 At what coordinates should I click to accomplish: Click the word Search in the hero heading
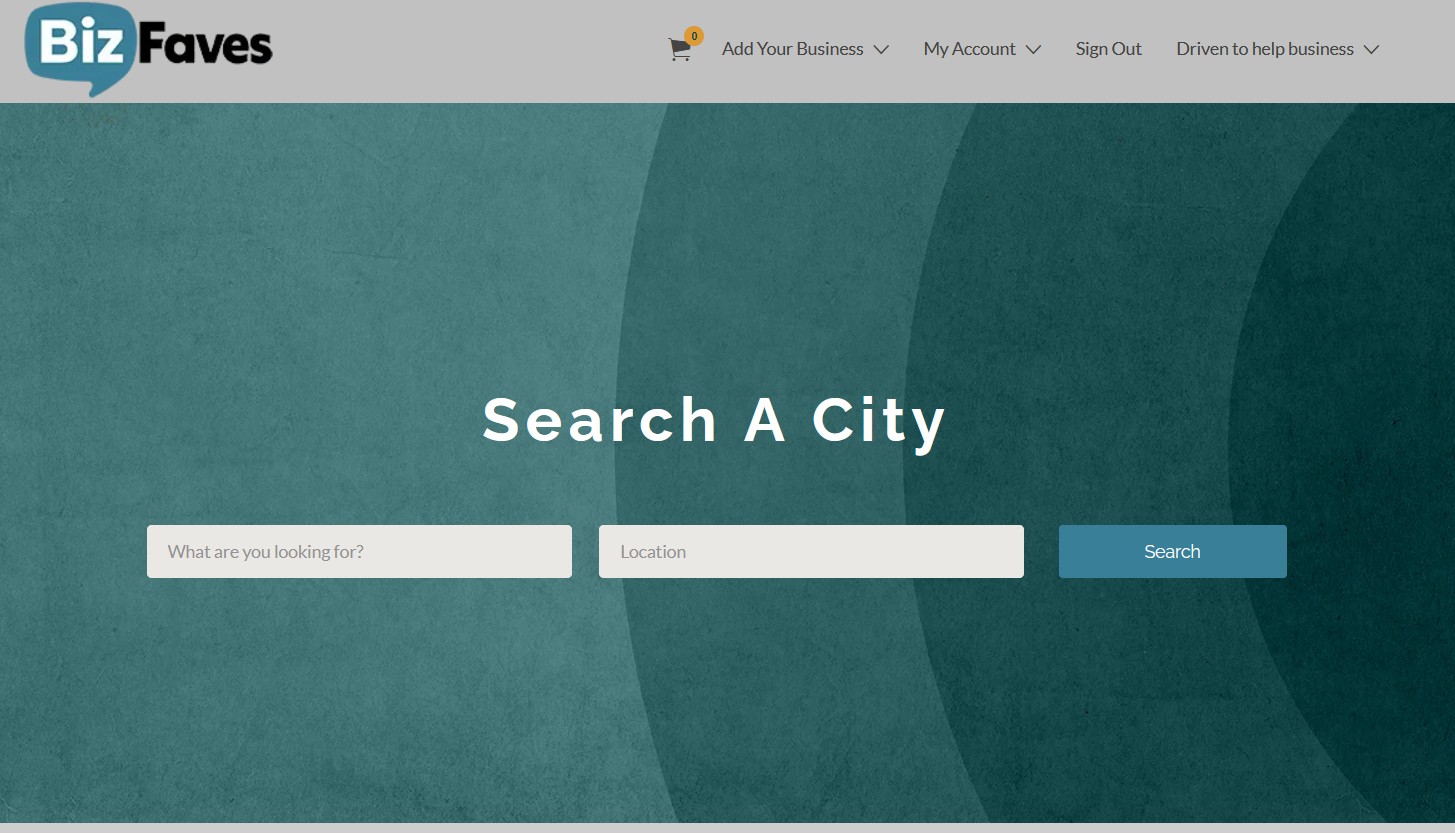point(600,420)
